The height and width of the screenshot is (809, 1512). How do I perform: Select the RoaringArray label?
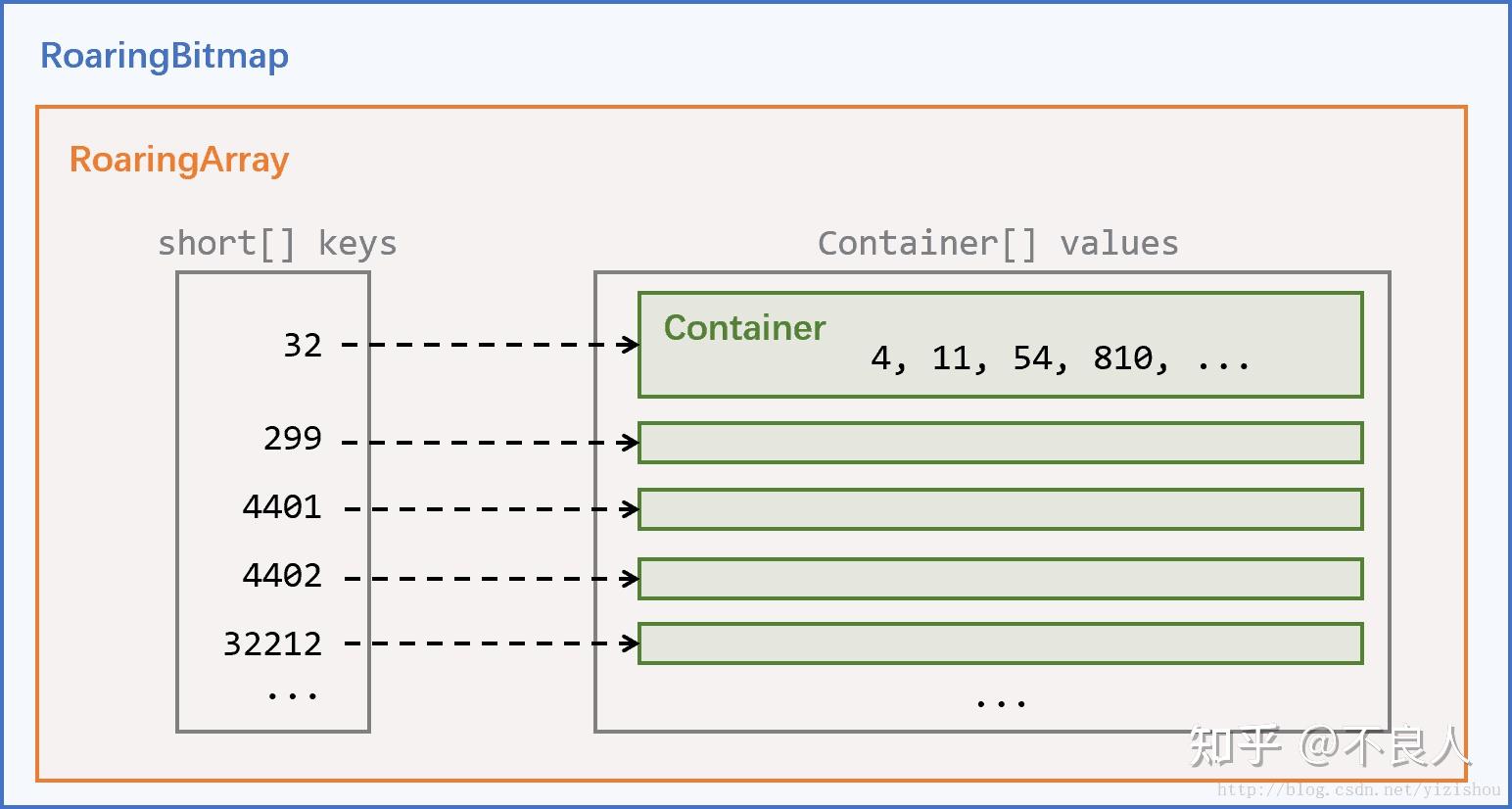179,160
